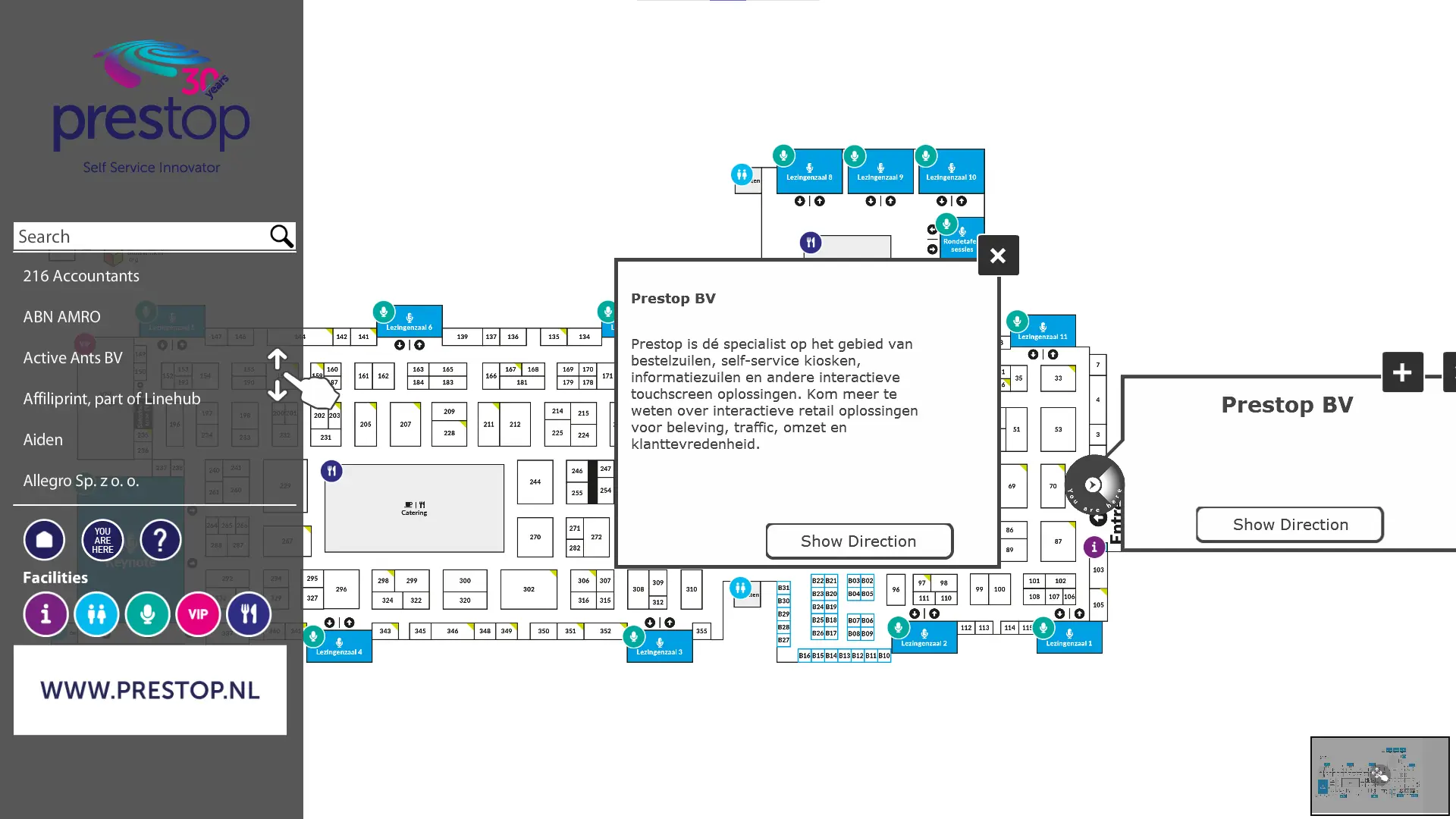This screenshot has height=819, width=1456.
Task: Click the microphone/lecture facility icon
Action: (148, 614)
